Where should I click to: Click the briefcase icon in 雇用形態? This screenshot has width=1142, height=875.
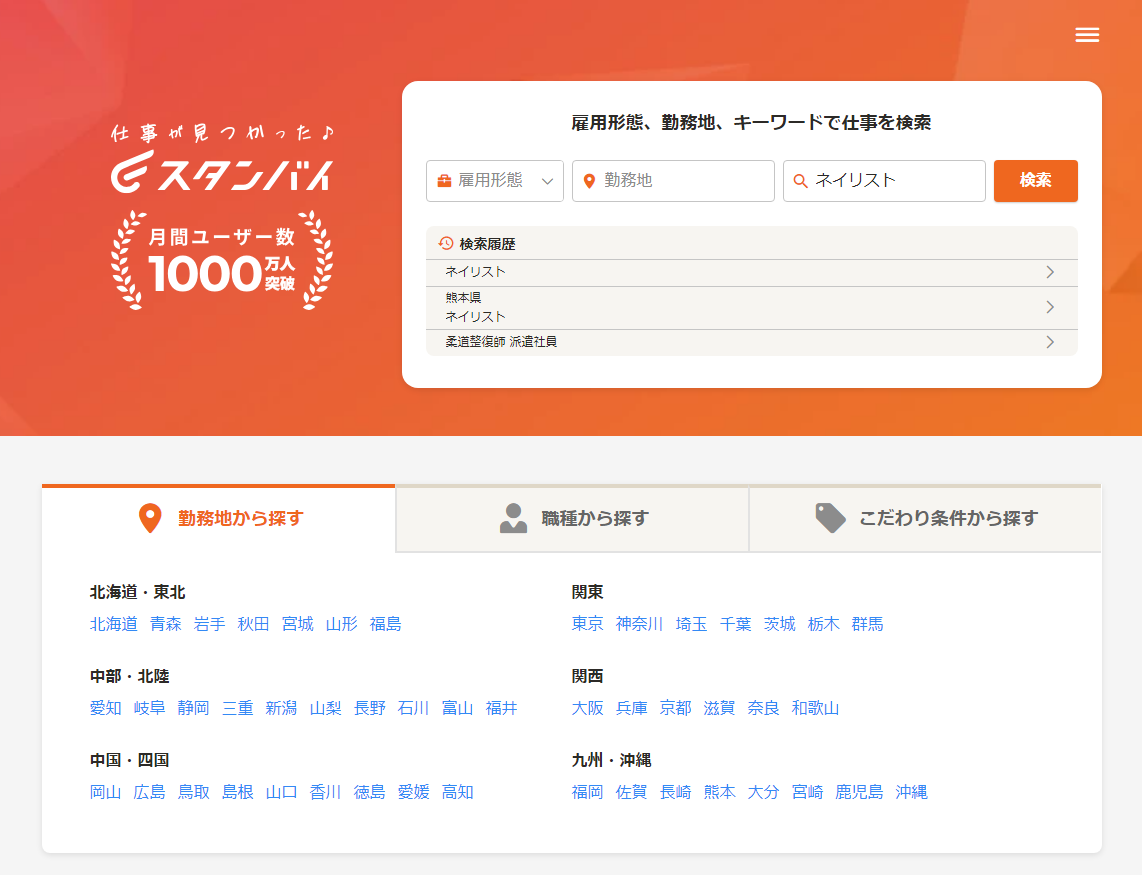pyautogui.click(x=444, y=181)
